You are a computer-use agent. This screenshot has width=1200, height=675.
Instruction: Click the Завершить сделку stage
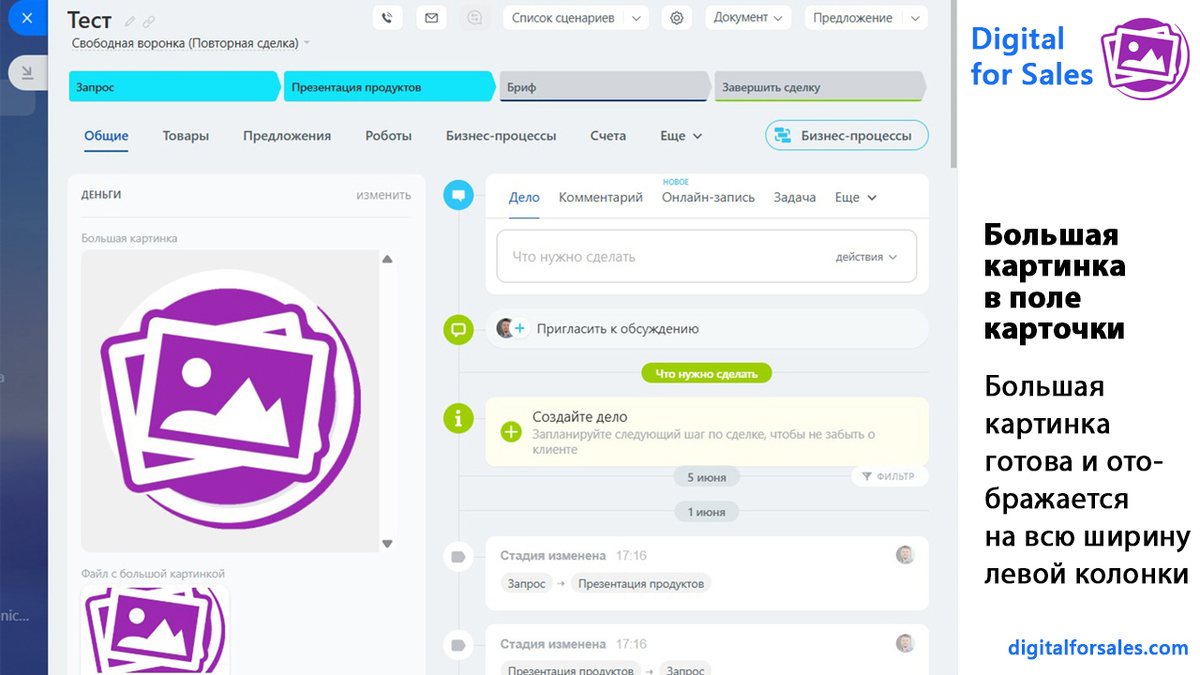click(819, 87)
